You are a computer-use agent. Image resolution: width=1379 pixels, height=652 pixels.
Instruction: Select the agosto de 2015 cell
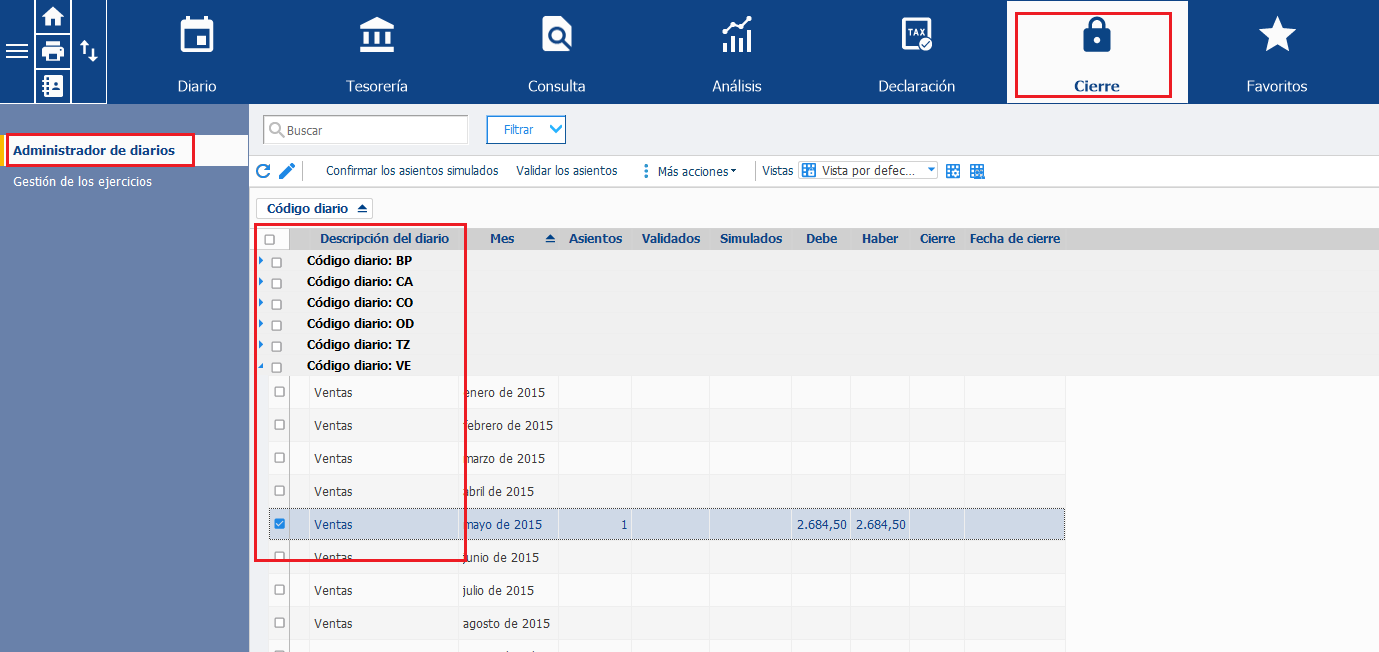click(508, 623)
